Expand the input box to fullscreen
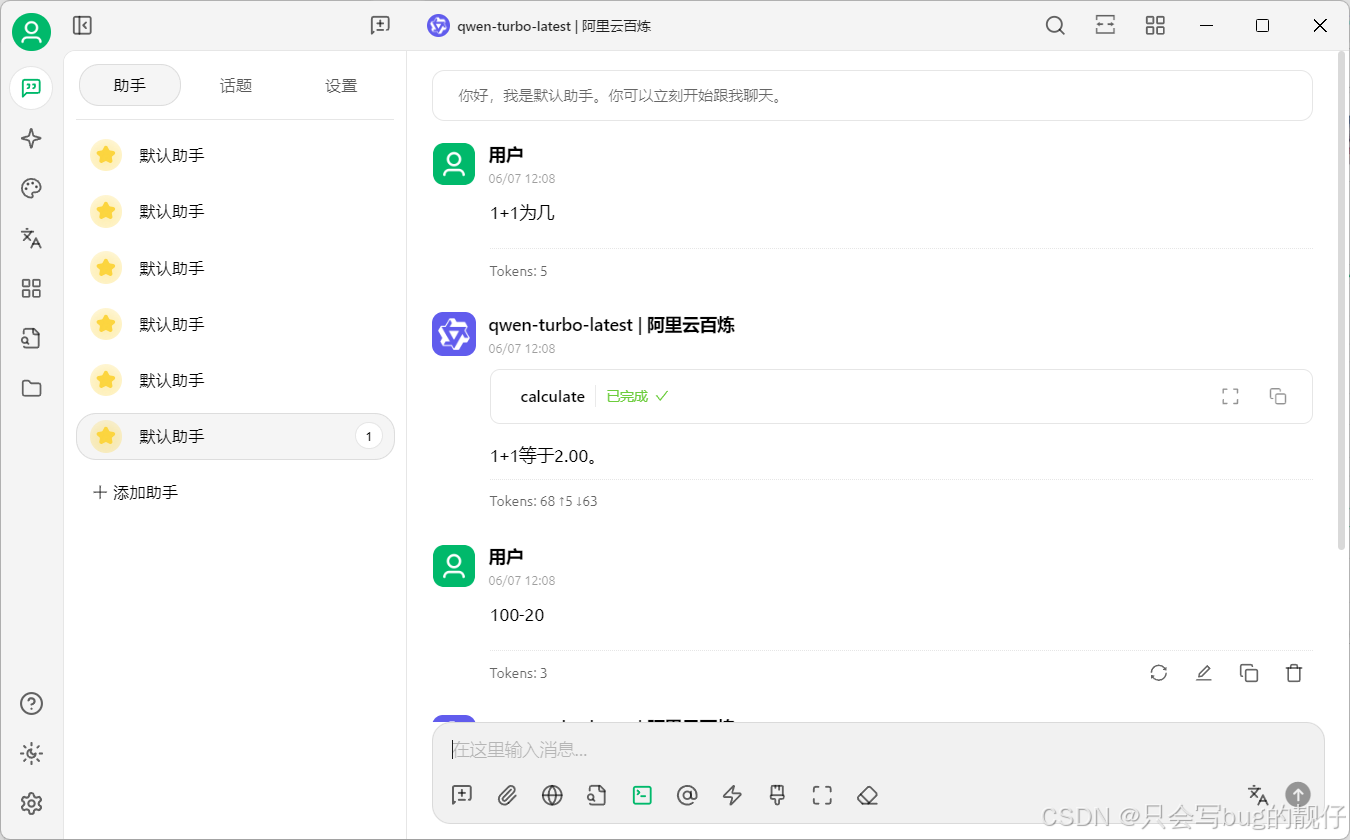Viewport: 1350px width, 840px height. 822,795
